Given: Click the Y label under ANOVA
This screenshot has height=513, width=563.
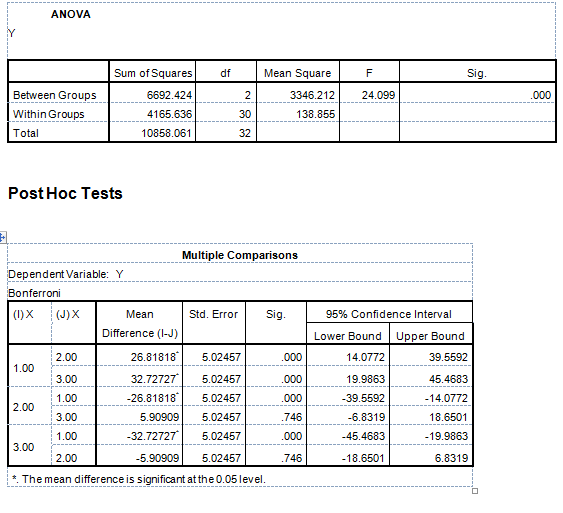Looking at the screenshot, I should [x=12, y=33].
